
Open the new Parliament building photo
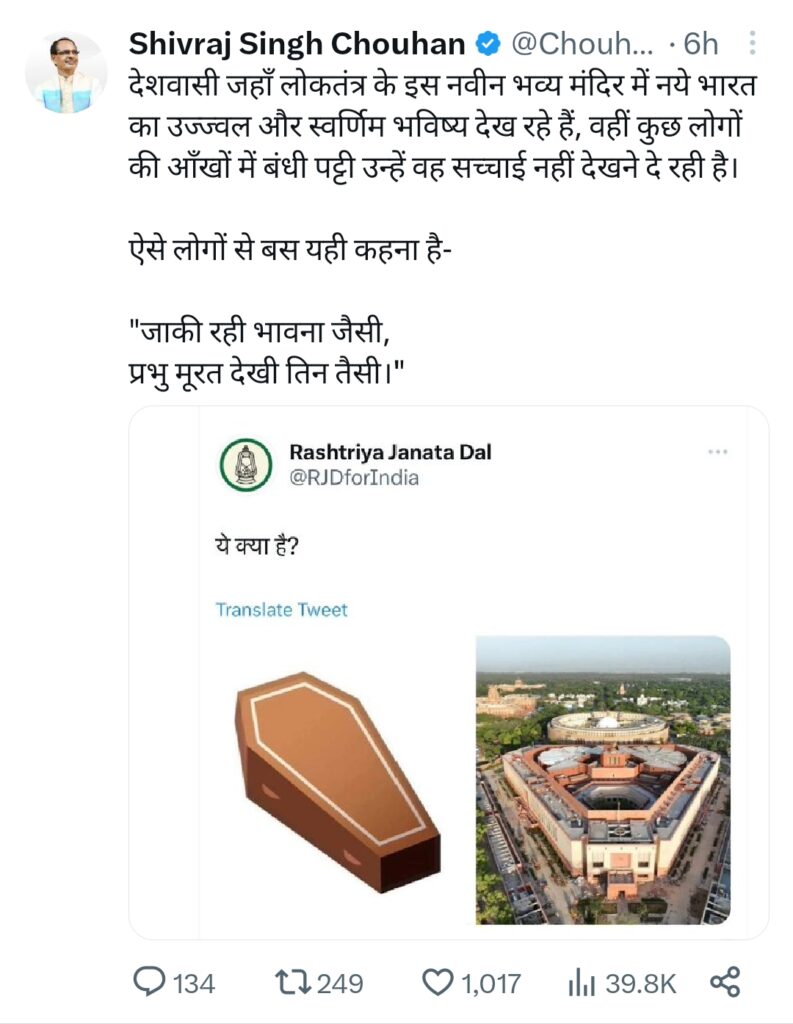click(x=602, y=779)
